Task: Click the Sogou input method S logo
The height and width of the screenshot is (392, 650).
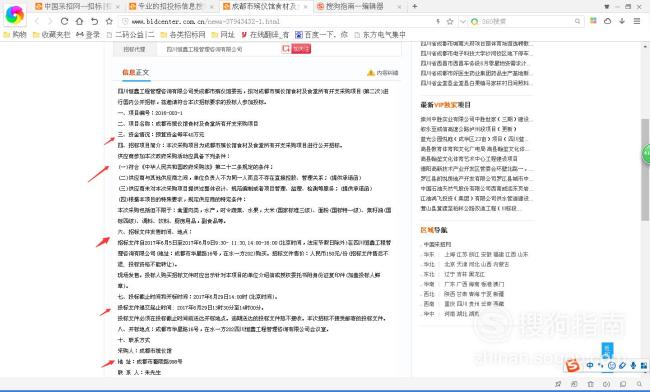Action: (x=572, y=366)
